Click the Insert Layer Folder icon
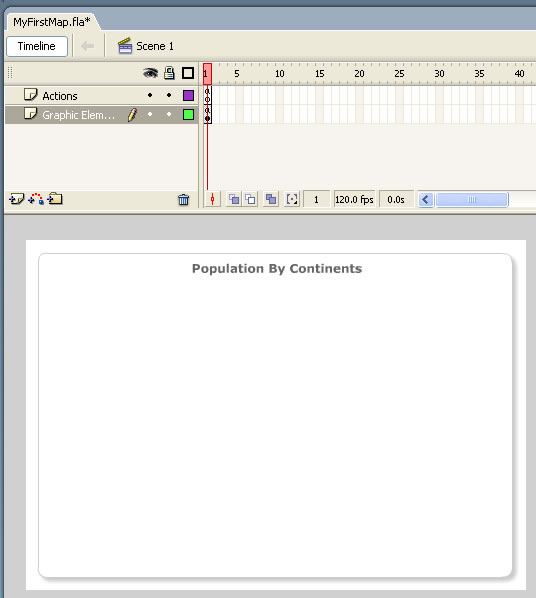Image resolution: width=536 pixels, height=598 pixels. [55, 198]
